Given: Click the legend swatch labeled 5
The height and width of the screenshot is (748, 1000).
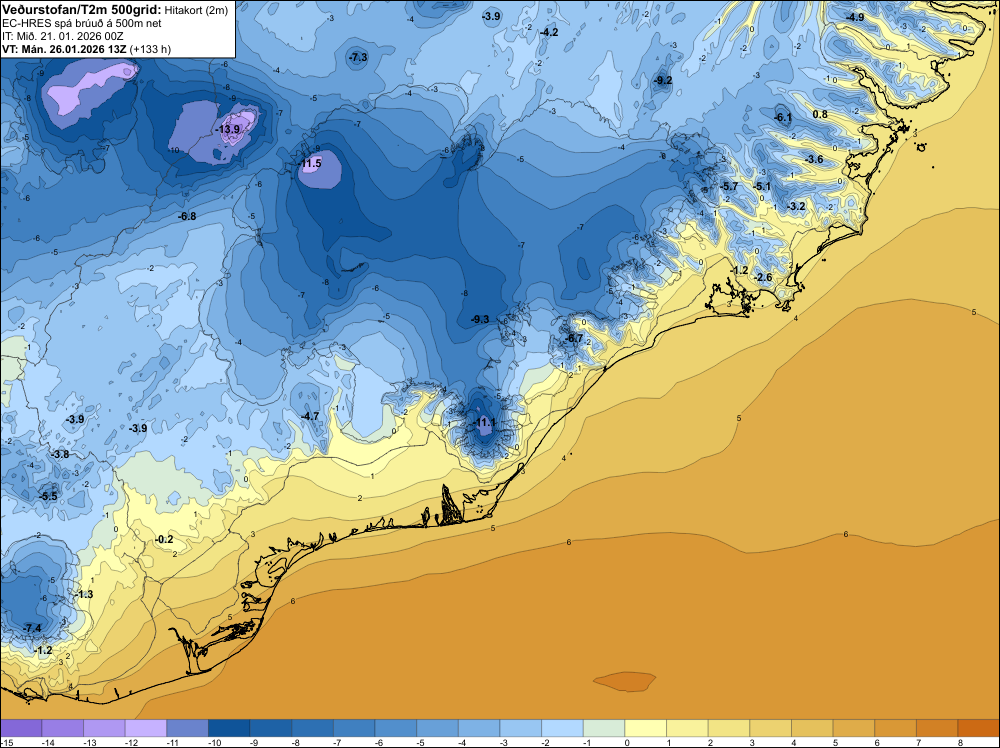Looking at the screenshot, I should click(x=854, y=729).
